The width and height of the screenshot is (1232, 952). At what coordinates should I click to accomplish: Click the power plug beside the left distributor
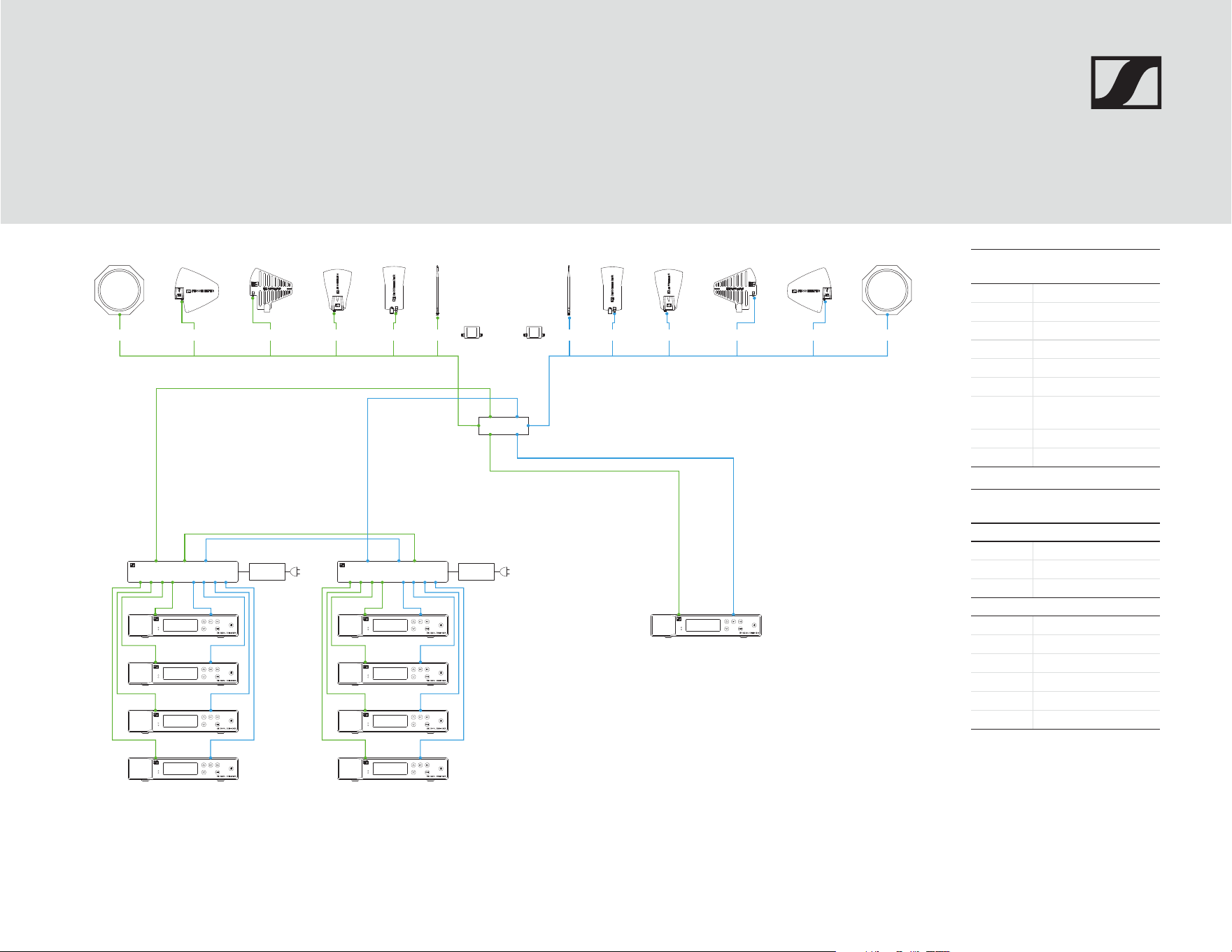click(294, 572)
